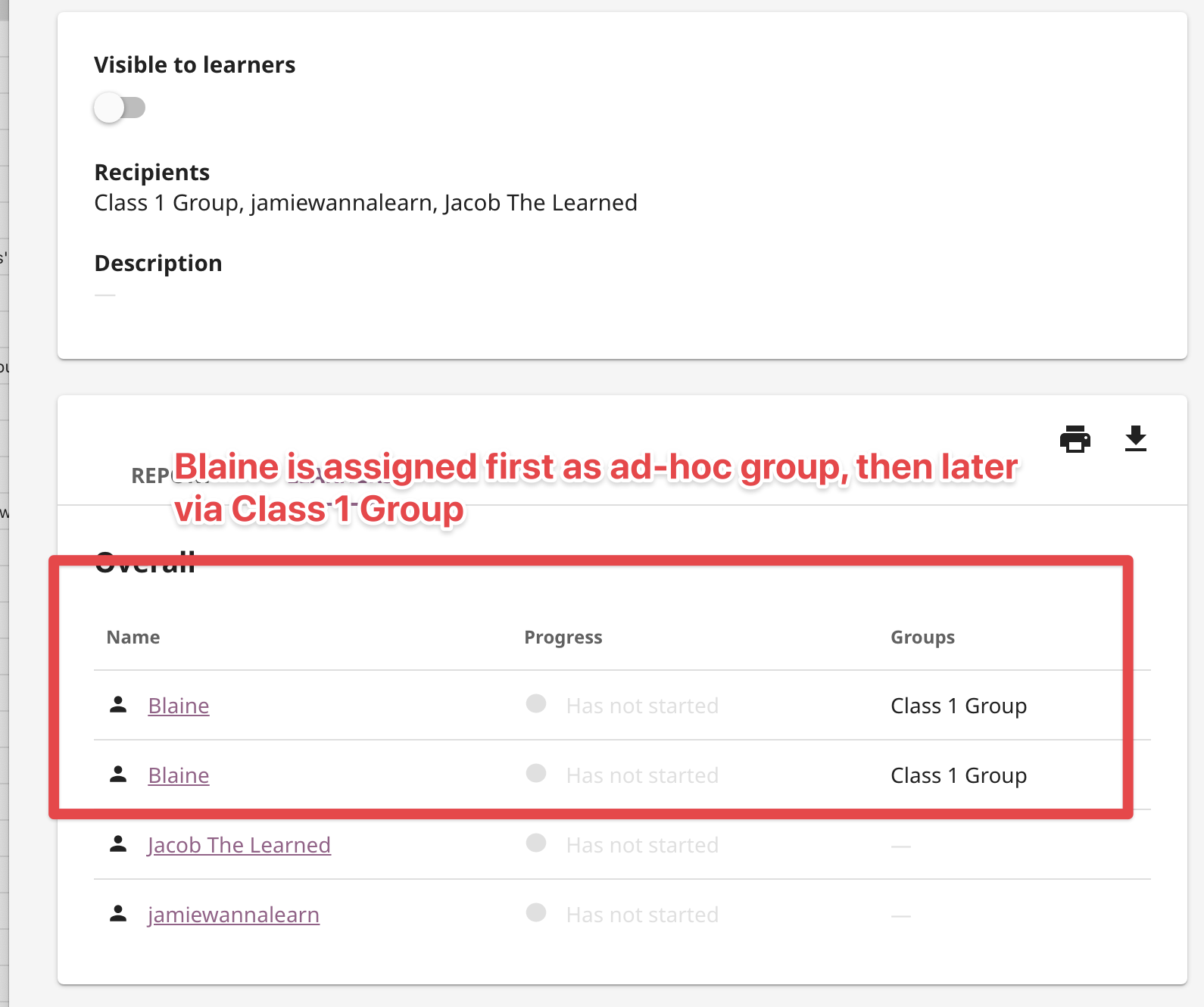The height and width of the screenshot is (1007, 1204).
Task: Click Class 1 Group in first Blaine row
Action: (x=959, y=706)
